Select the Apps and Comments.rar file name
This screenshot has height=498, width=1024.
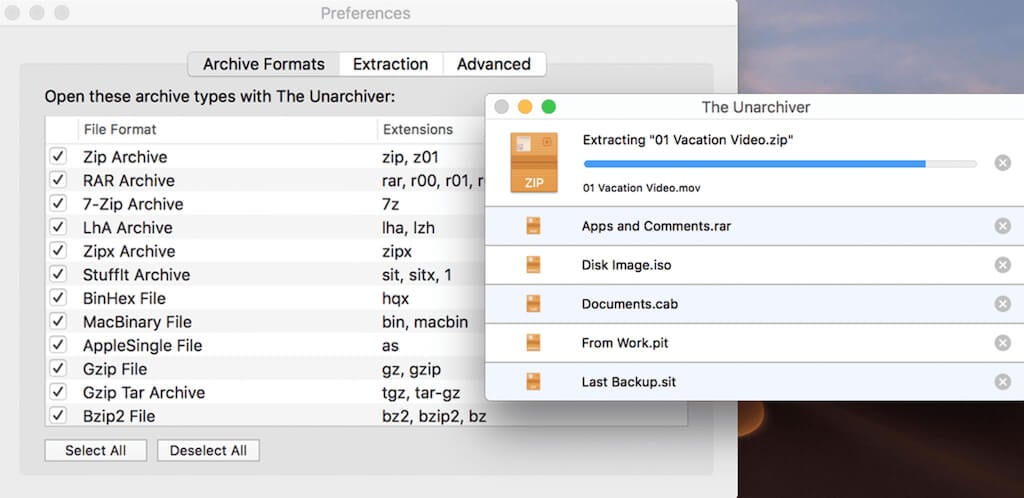click(x=656, y=226)
